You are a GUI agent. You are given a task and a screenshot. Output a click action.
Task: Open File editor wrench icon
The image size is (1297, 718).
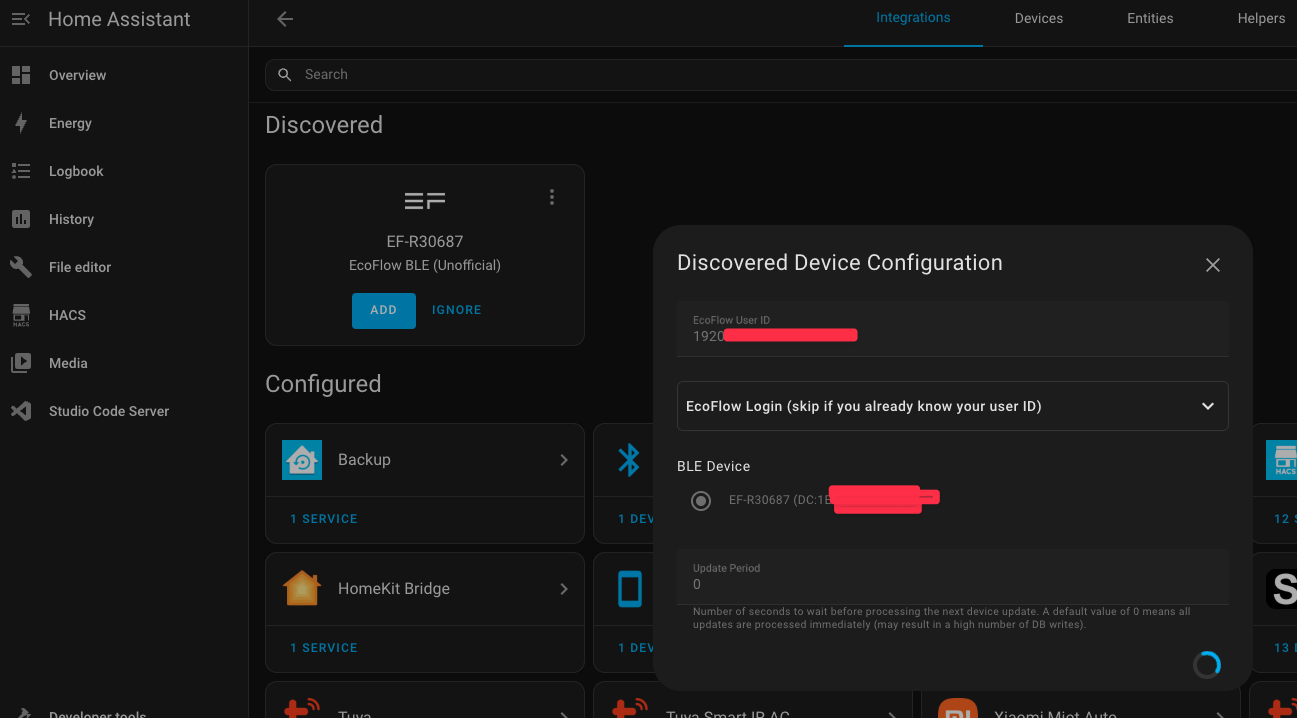coord(21,267)
